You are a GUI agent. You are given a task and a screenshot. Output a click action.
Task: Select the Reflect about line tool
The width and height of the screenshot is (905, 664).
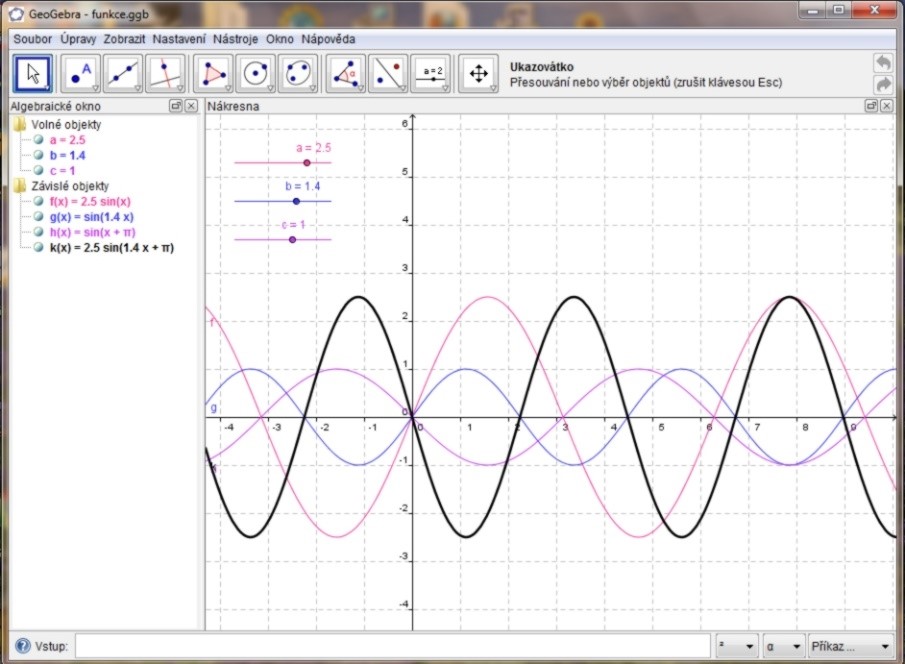(389, 74)
